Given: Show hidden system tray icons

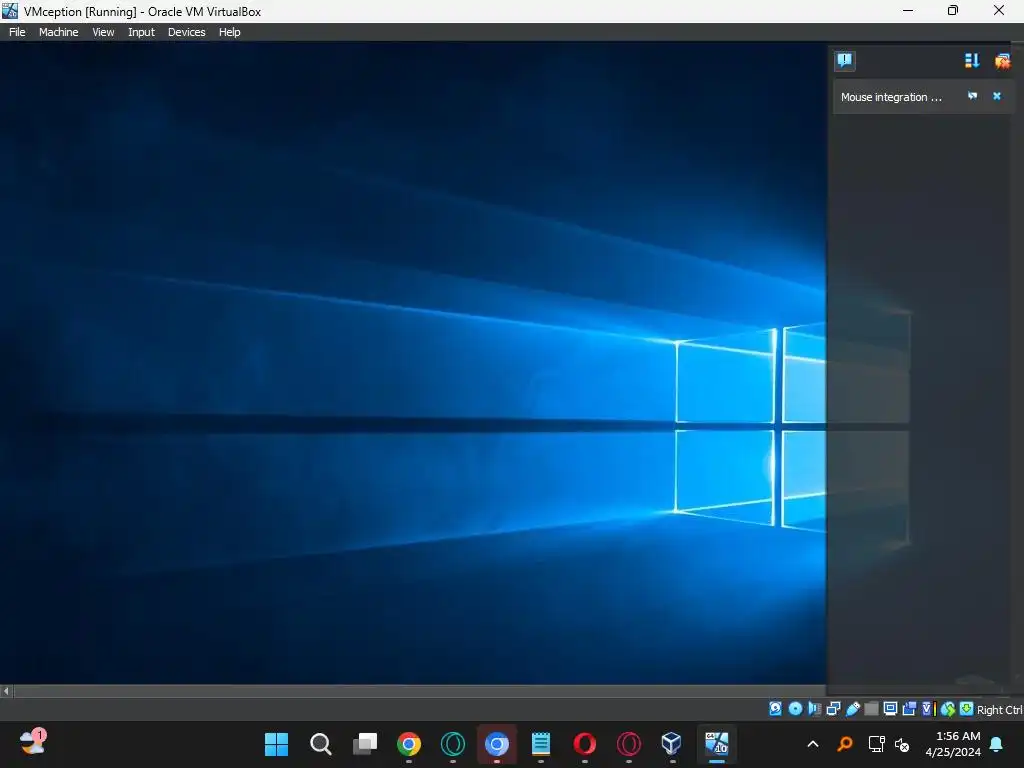Looking at the screenshot, I should tap(813, 744).
